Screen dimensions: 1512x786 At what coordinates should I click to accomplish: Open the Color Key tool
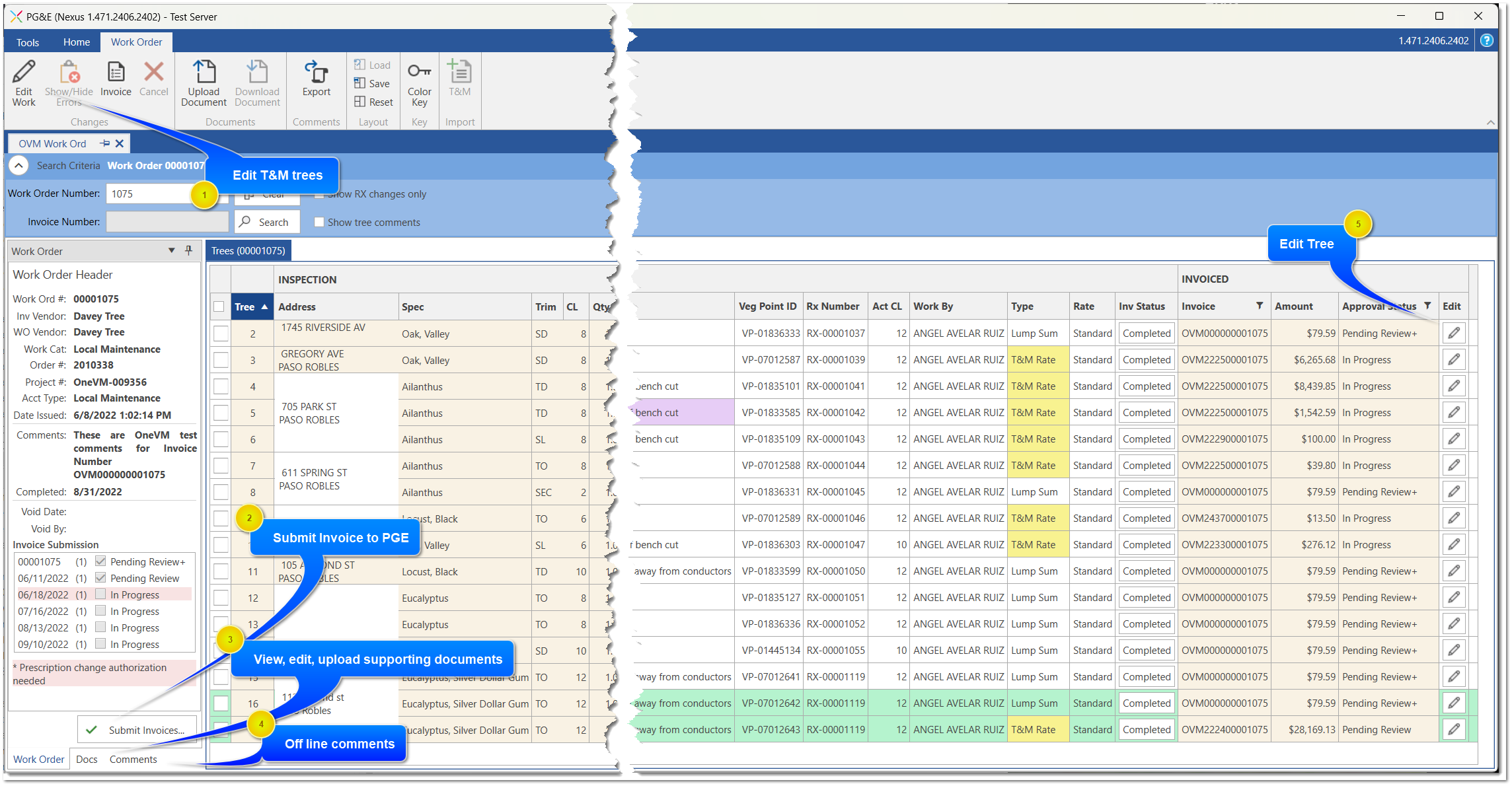419,83
